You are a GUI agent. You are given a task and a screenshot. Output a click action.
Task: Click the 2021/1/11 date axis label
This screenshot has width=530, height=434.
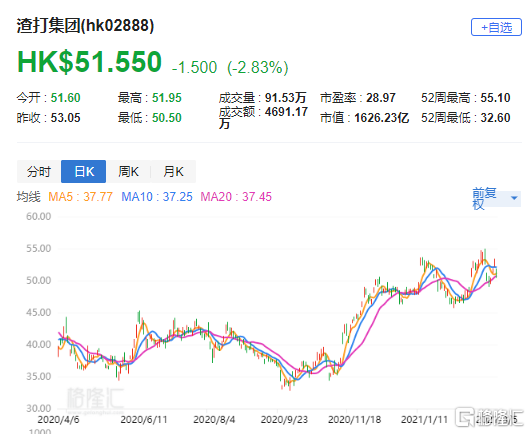click(x=424, y=420)
